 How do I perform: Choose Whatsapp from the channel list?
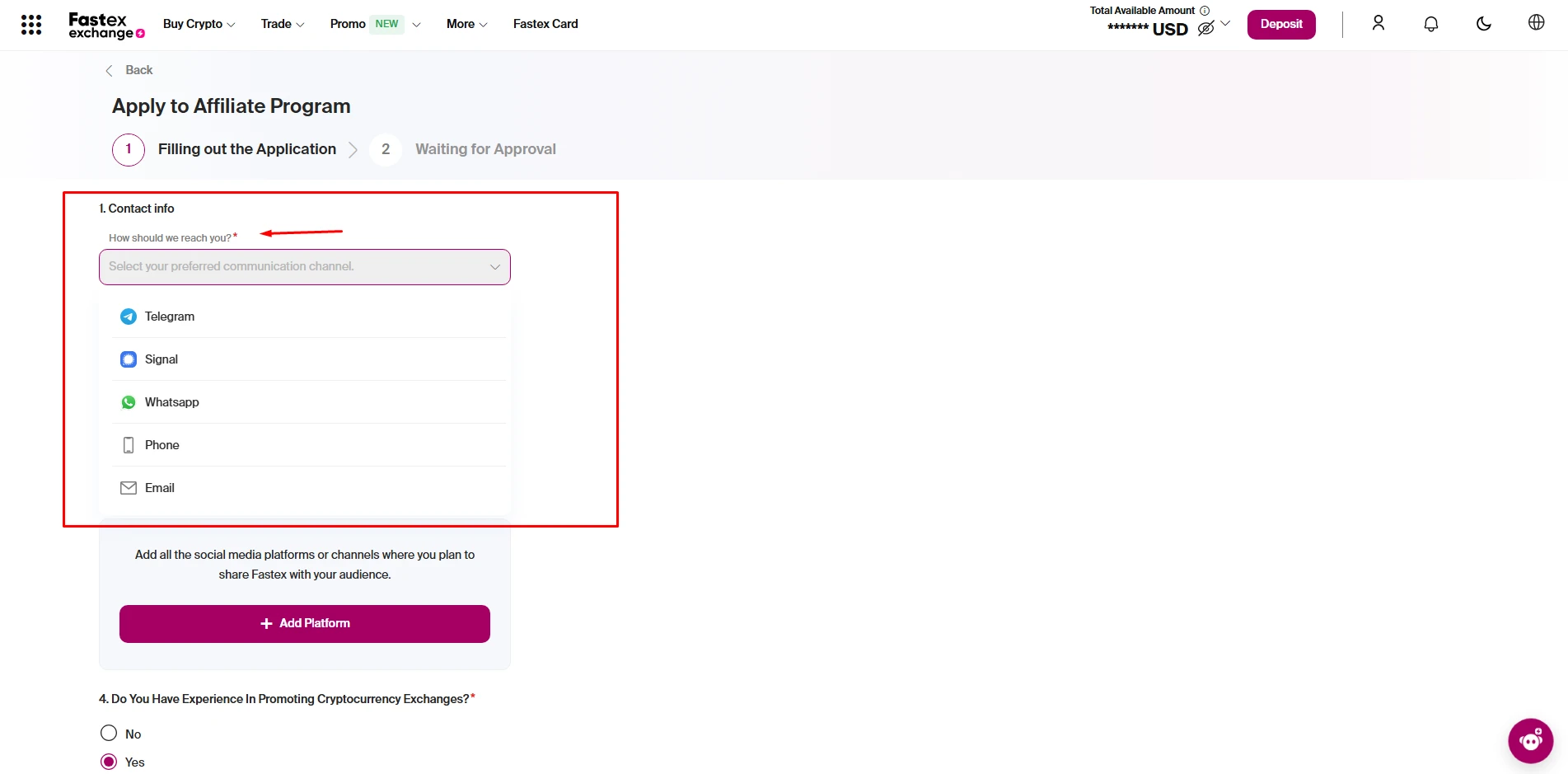tap(171, 402)
